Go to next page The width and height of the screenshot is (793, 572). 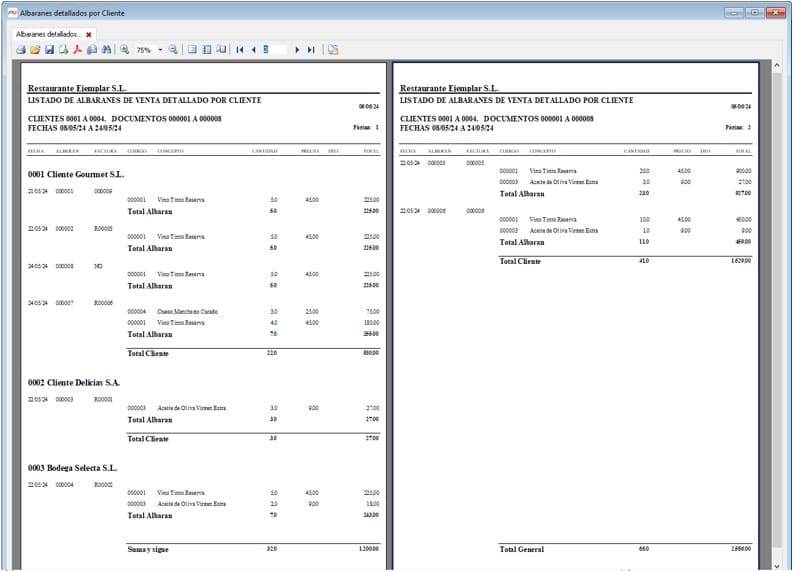297,50
